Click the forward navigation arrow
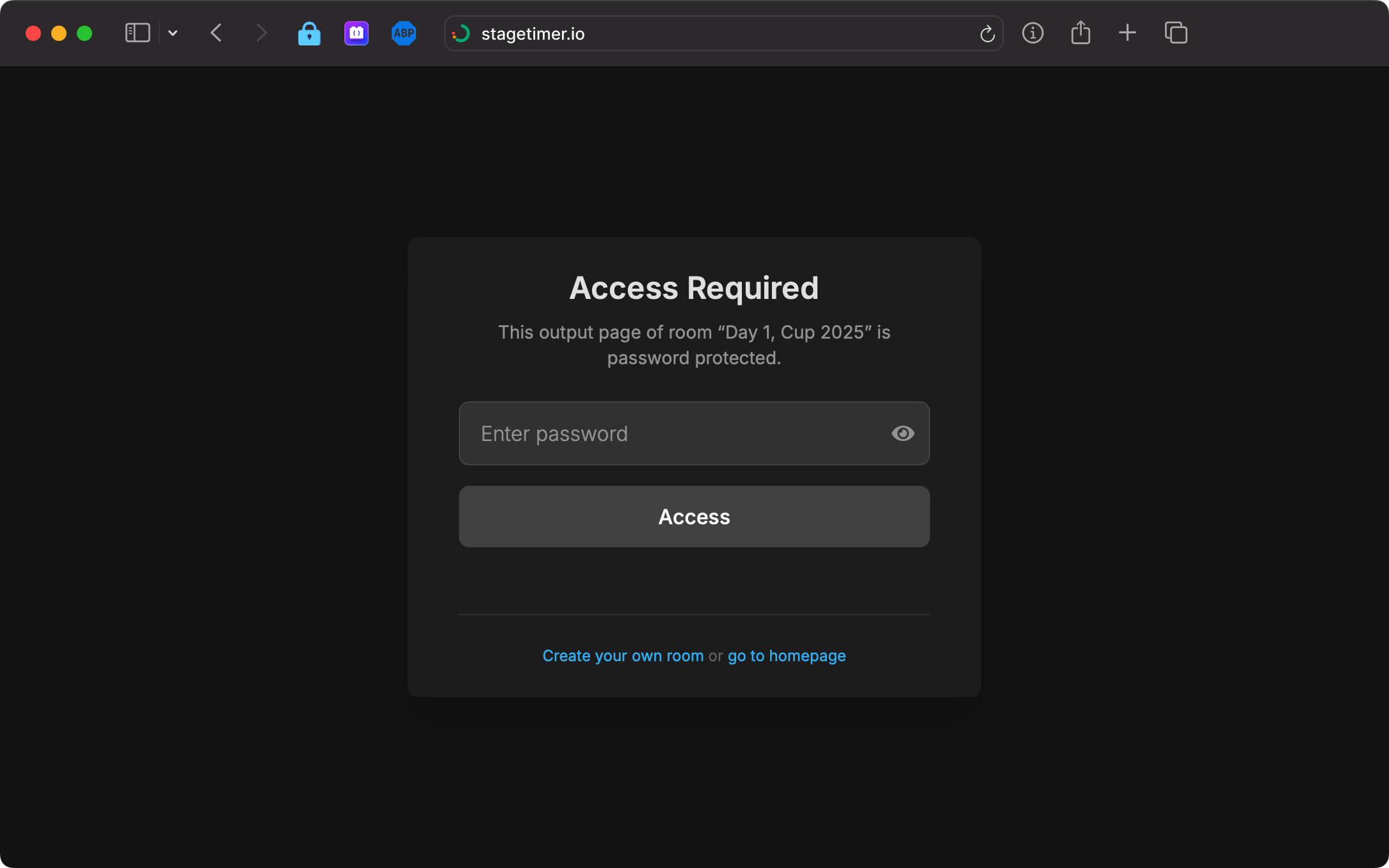This screenshot has width=1389, height=868. click(261, 33)
